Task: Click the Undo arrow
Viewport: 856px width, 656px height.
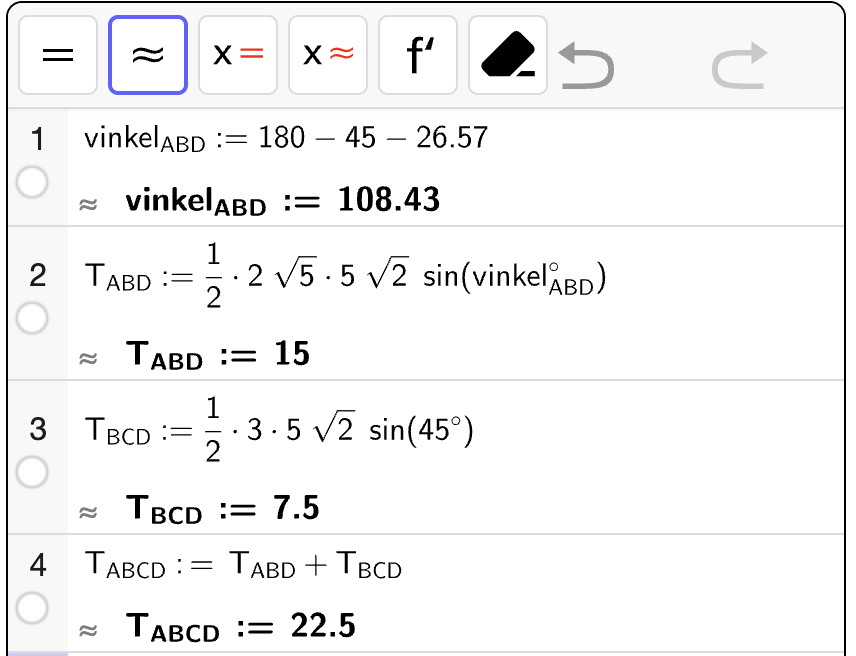Action: pos(587,65)
